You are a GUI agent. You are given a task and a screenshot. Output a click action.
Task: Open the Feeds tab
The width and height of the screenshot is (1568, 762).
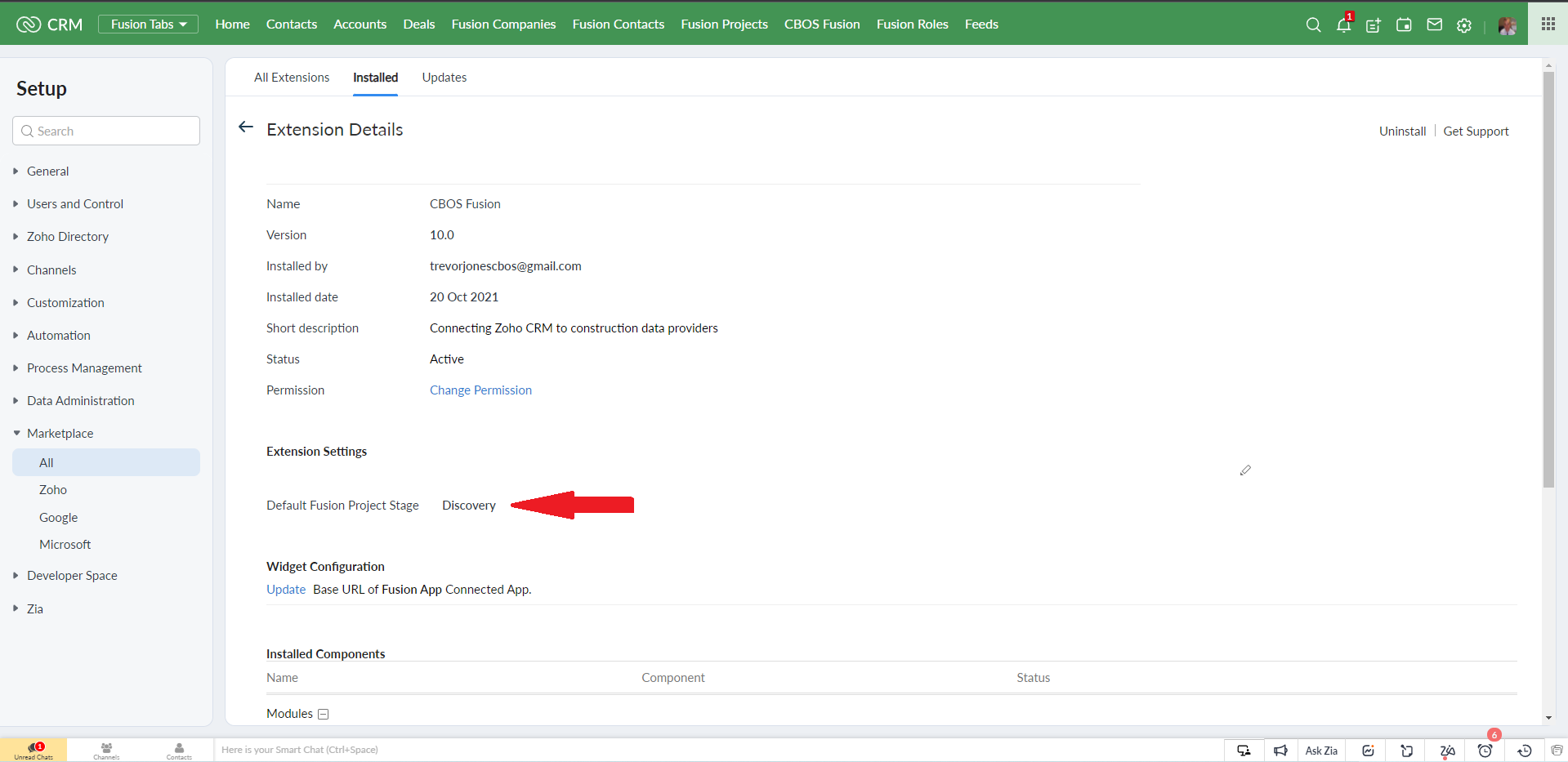point(981,25)
